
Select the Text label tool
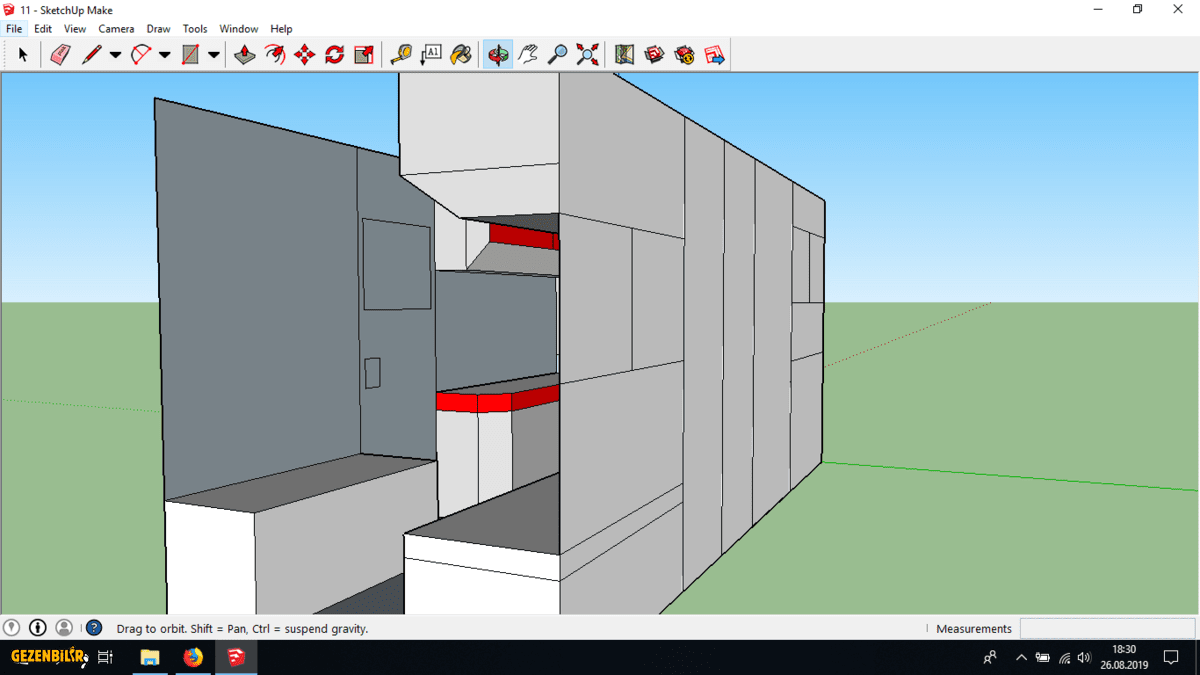pos(431,55)
